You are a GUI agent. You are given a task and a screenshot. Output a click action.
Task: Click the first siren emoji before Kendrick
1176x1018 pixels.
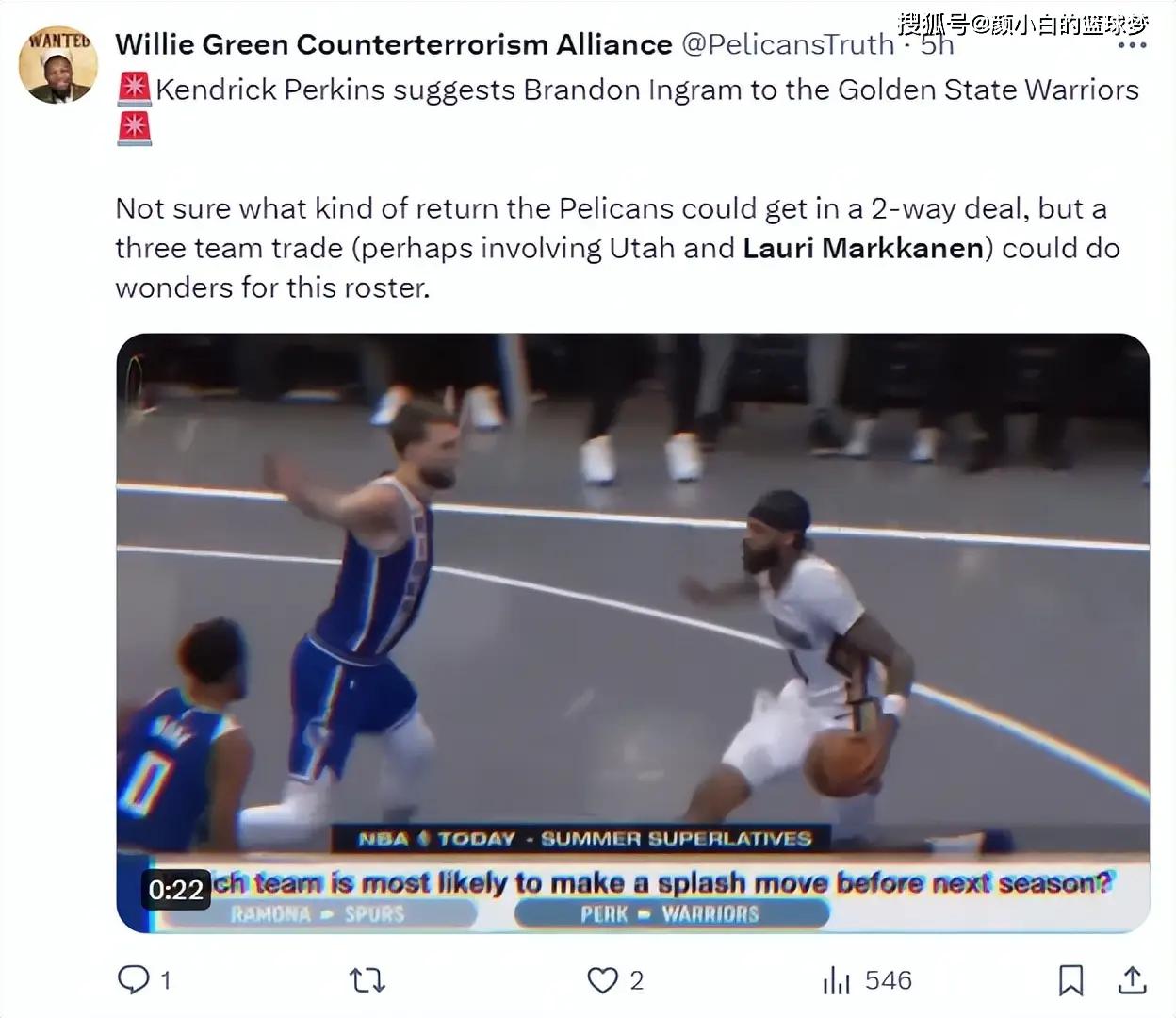134,90
